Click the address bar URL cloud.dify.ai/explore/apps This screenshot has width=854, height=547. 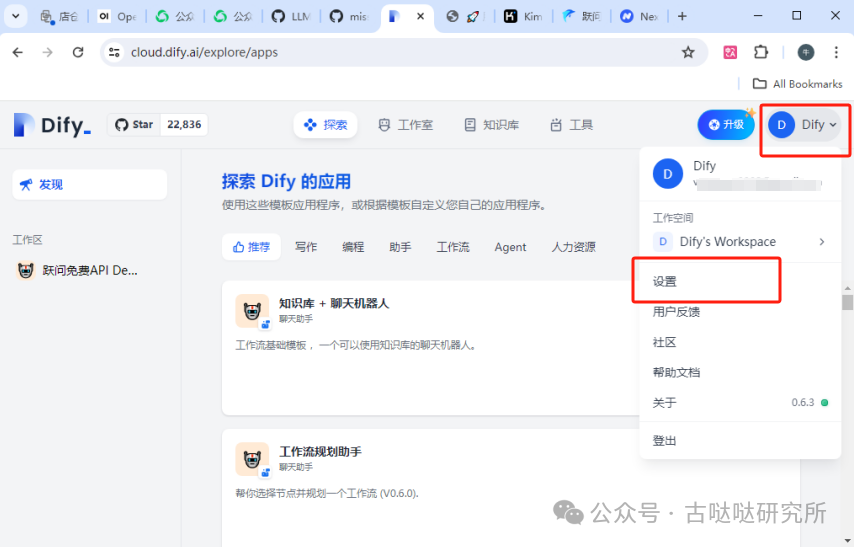(x=204, y=52)
